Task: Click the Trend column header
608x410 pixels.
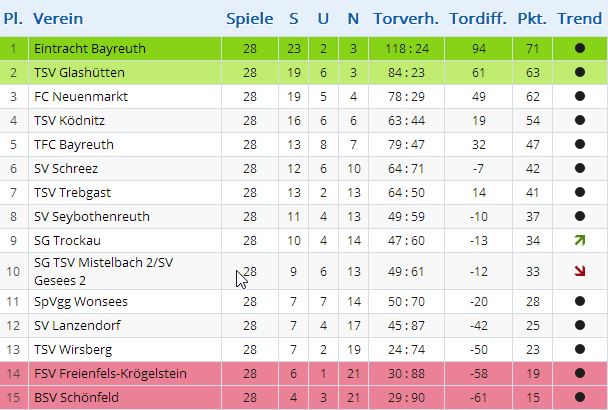Action: [580, 19]
